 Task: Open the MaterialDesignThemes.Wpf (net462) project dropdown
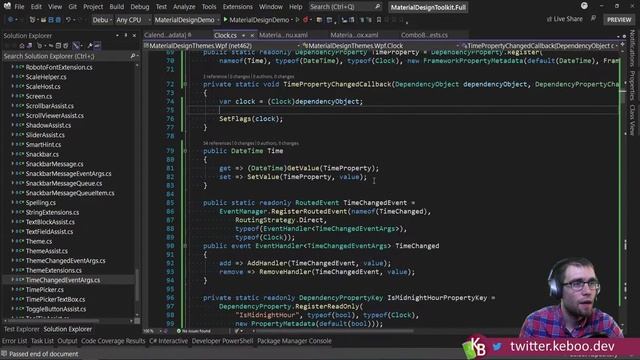pyautogui.click(x=222, y=46)
